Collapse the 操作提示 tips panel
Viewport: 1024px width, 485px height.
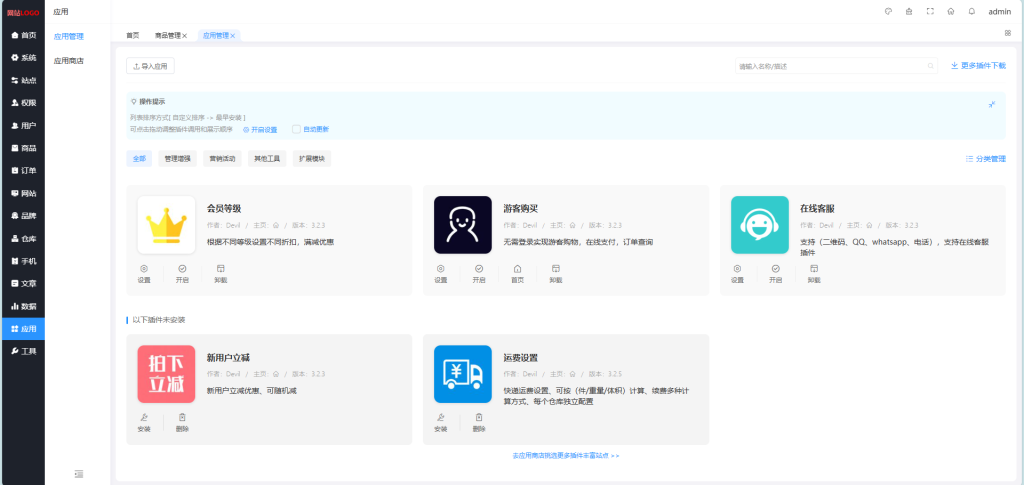(991, 104)
